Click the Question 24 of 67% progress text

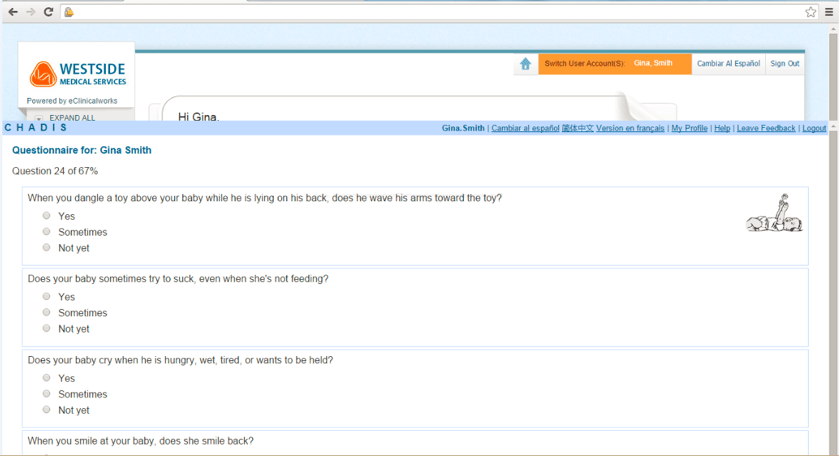pos(55,171)
